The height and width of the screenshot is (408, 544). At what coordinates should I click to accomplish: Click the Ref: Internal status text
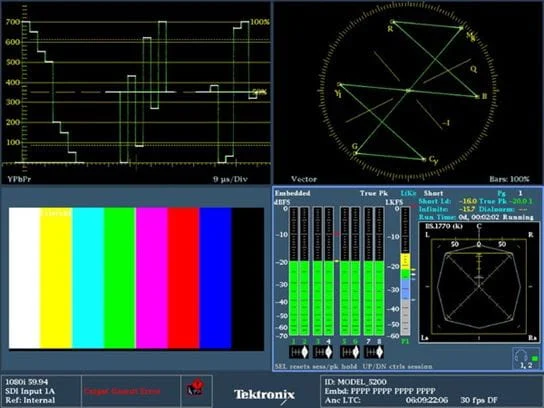tap(30, 400)
